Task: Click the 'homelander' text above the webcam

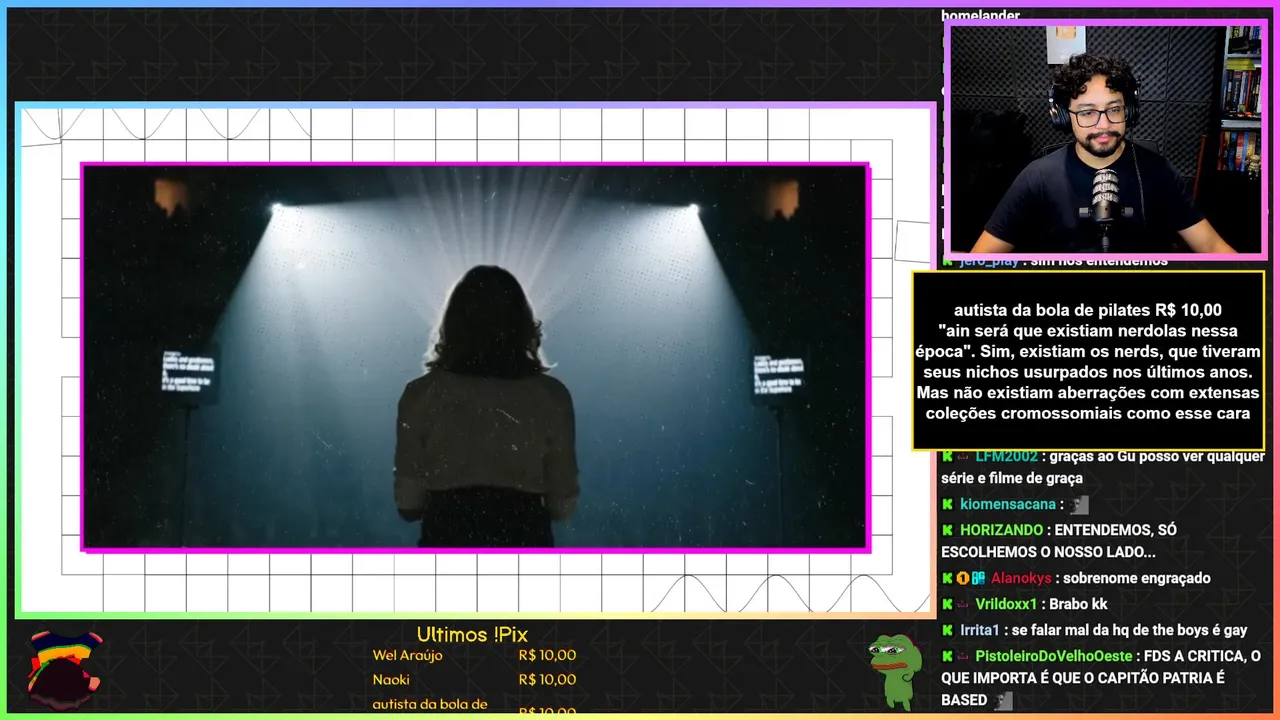Action: click(x=981, y=15)
